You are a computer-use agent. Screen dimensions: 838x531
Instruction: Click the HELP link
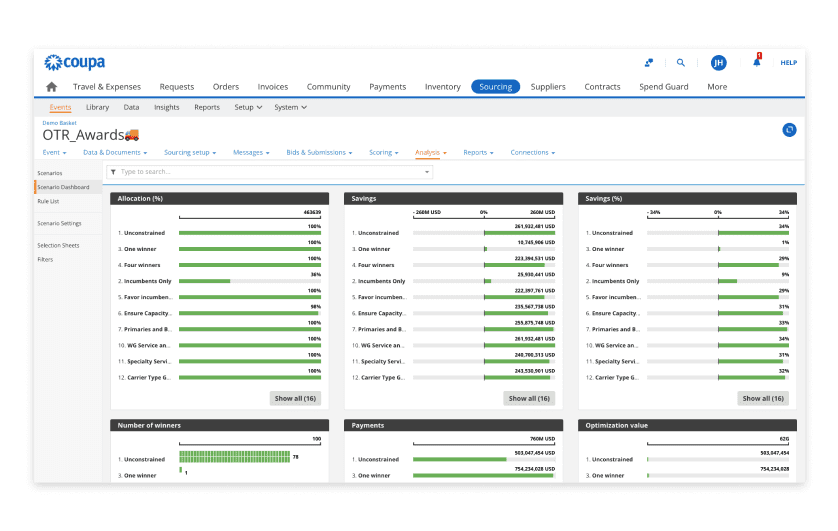788,63
